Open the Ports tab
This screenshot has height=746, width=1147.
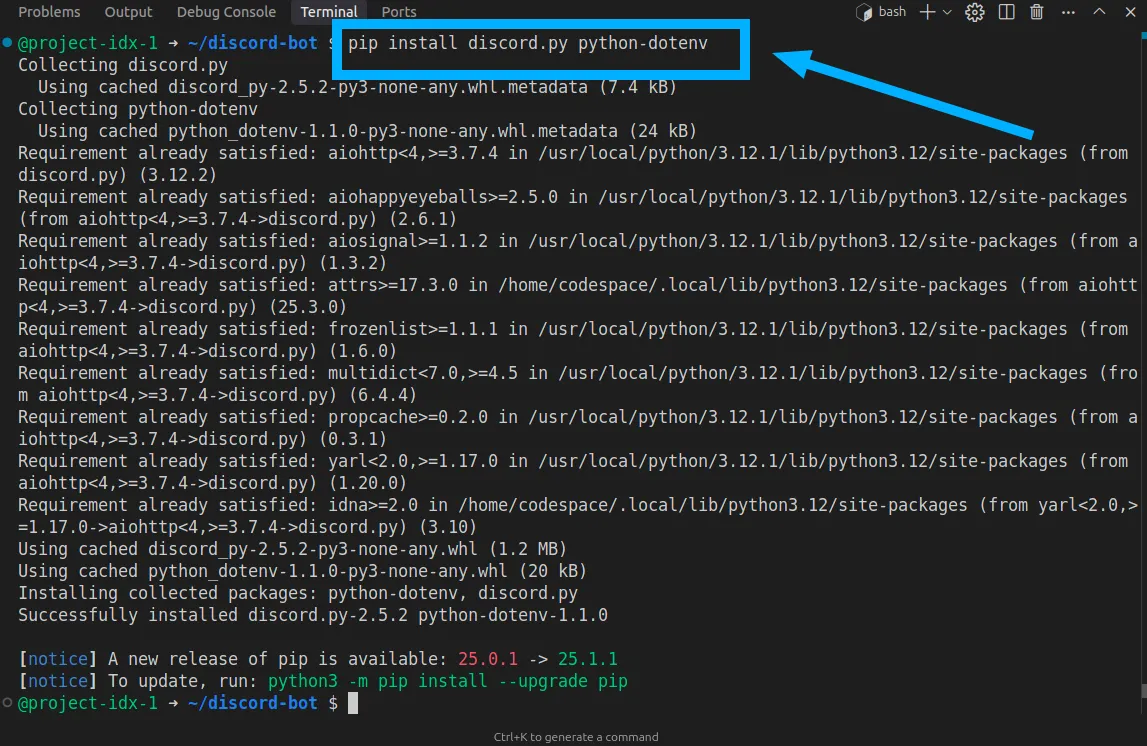click(x=399, y=12)
